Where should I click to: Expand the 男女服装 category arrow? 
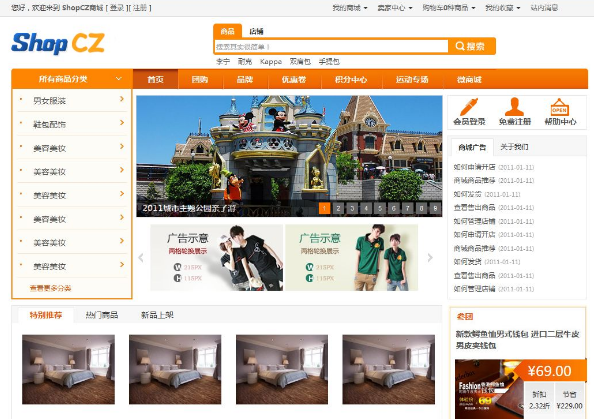point(122,99)
